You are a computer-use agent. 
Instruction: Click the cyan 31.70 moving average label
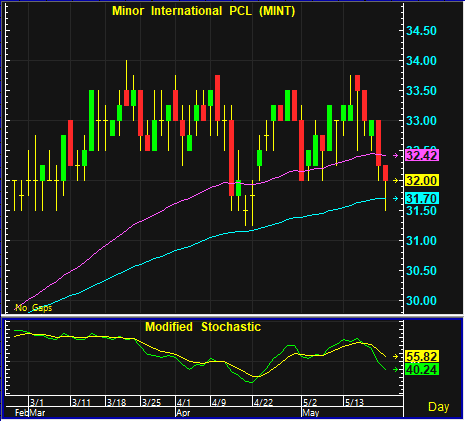(x=422, y=199)
